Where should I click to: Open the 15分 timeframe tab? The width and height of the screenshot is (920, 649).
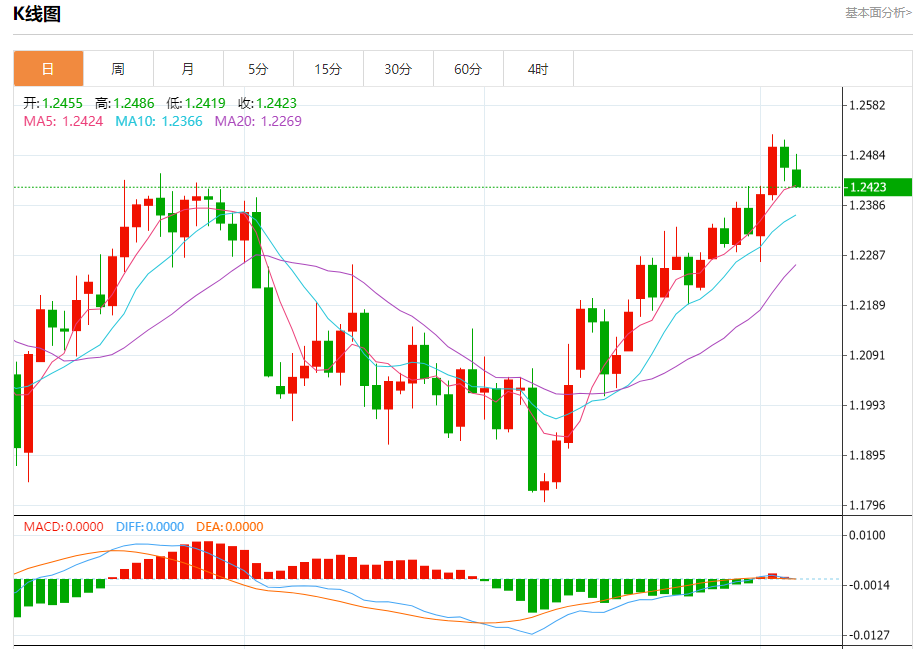pyautogui.click(x=328, y=69)
